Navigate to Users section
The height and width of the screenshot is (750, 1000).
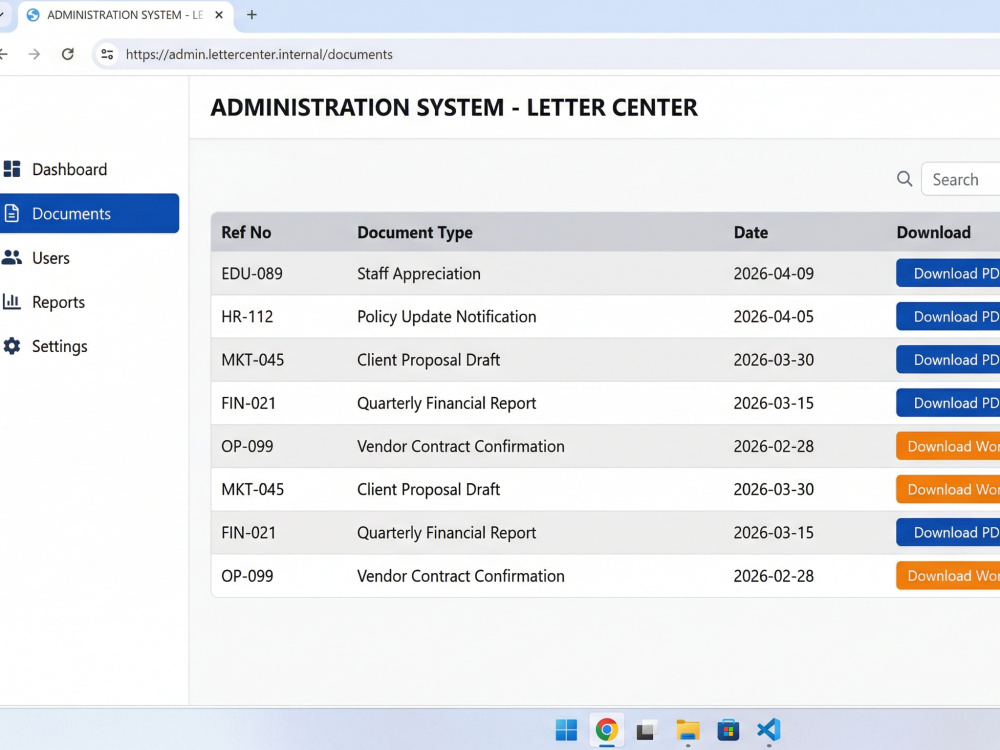pos(51,258)
